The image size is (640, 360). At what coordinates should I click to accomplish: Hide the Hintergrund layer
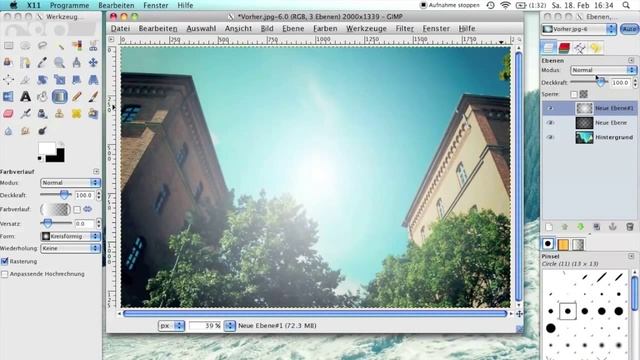pyautogui.click(x=550, y=137)
